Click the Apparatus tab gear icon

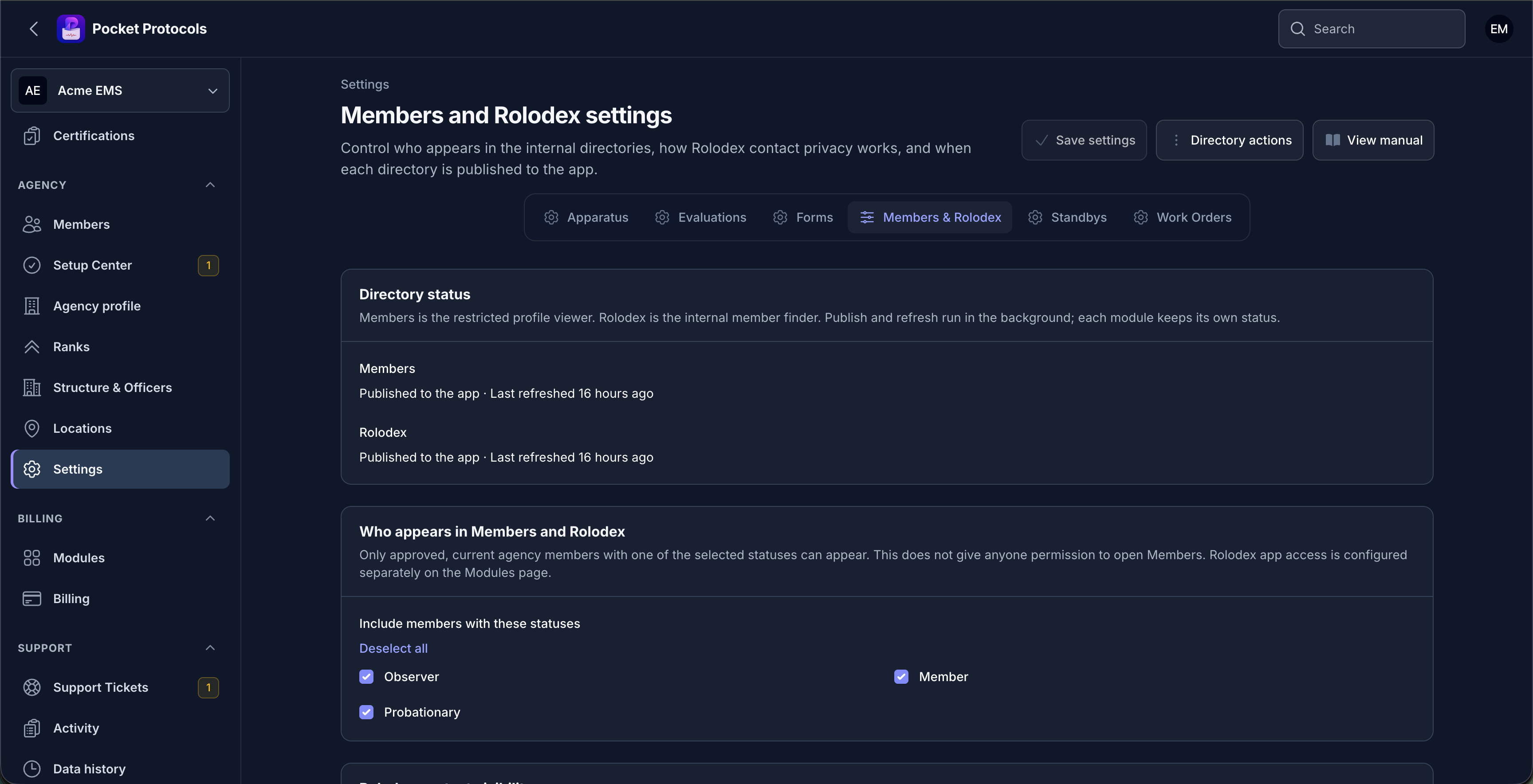(551, 217)
